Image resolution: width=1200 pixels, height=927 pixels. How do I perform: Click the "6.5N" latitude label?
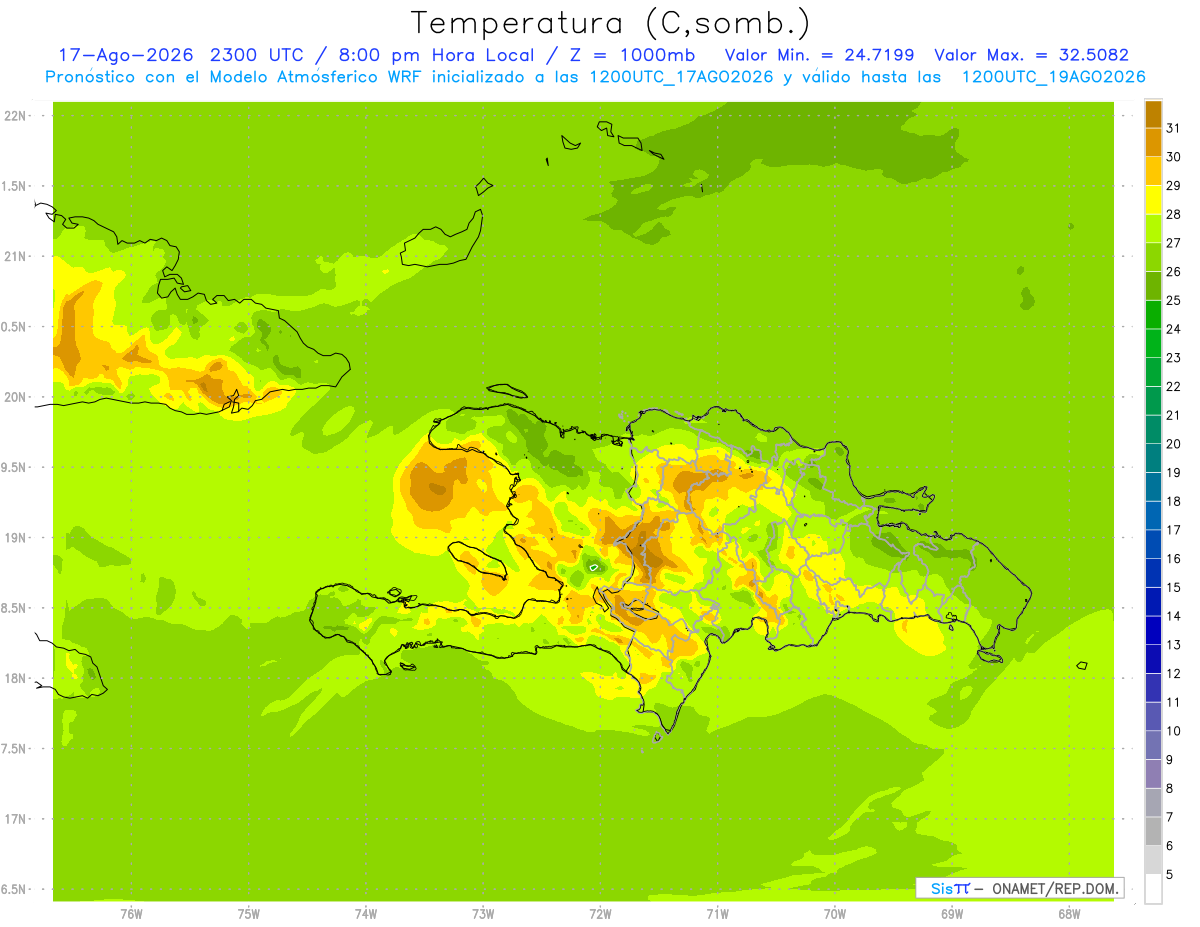click(x=14, y=889)
